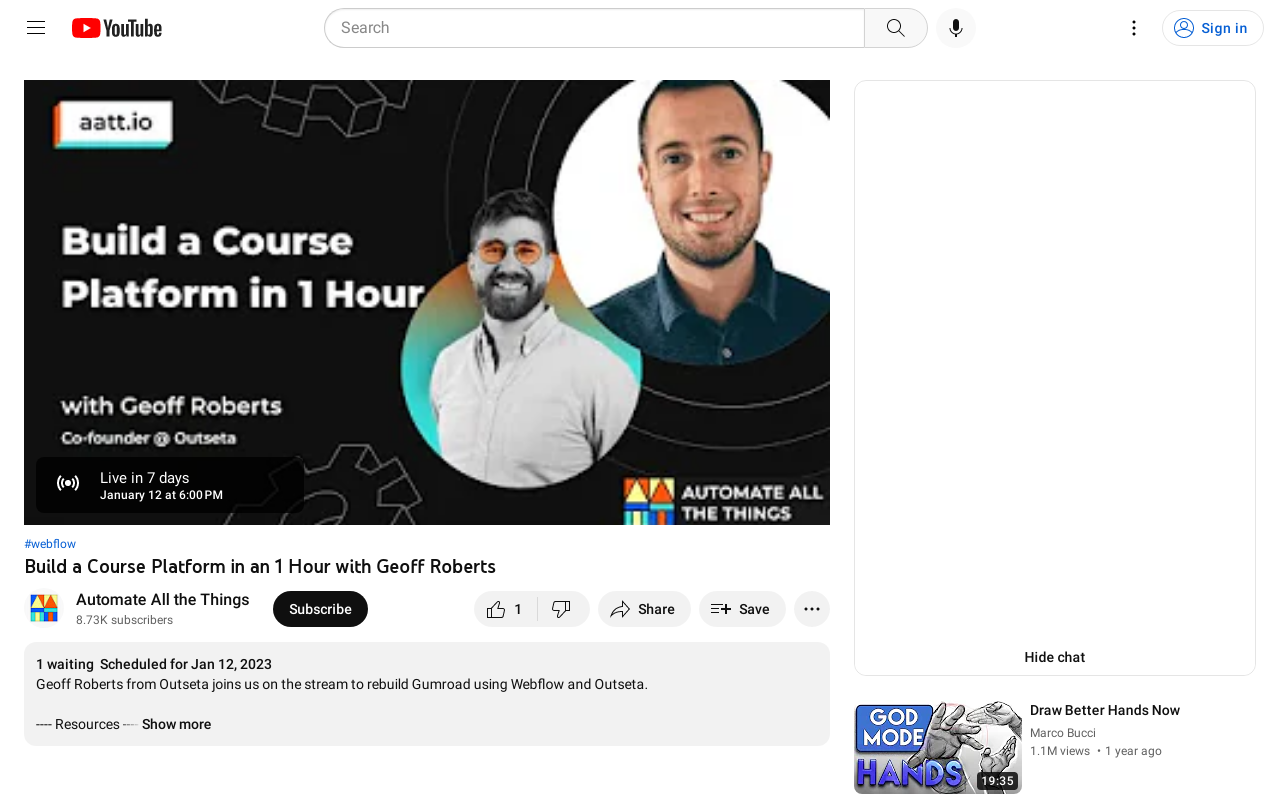
Task: Click the search input field
Action: point(594,26)
